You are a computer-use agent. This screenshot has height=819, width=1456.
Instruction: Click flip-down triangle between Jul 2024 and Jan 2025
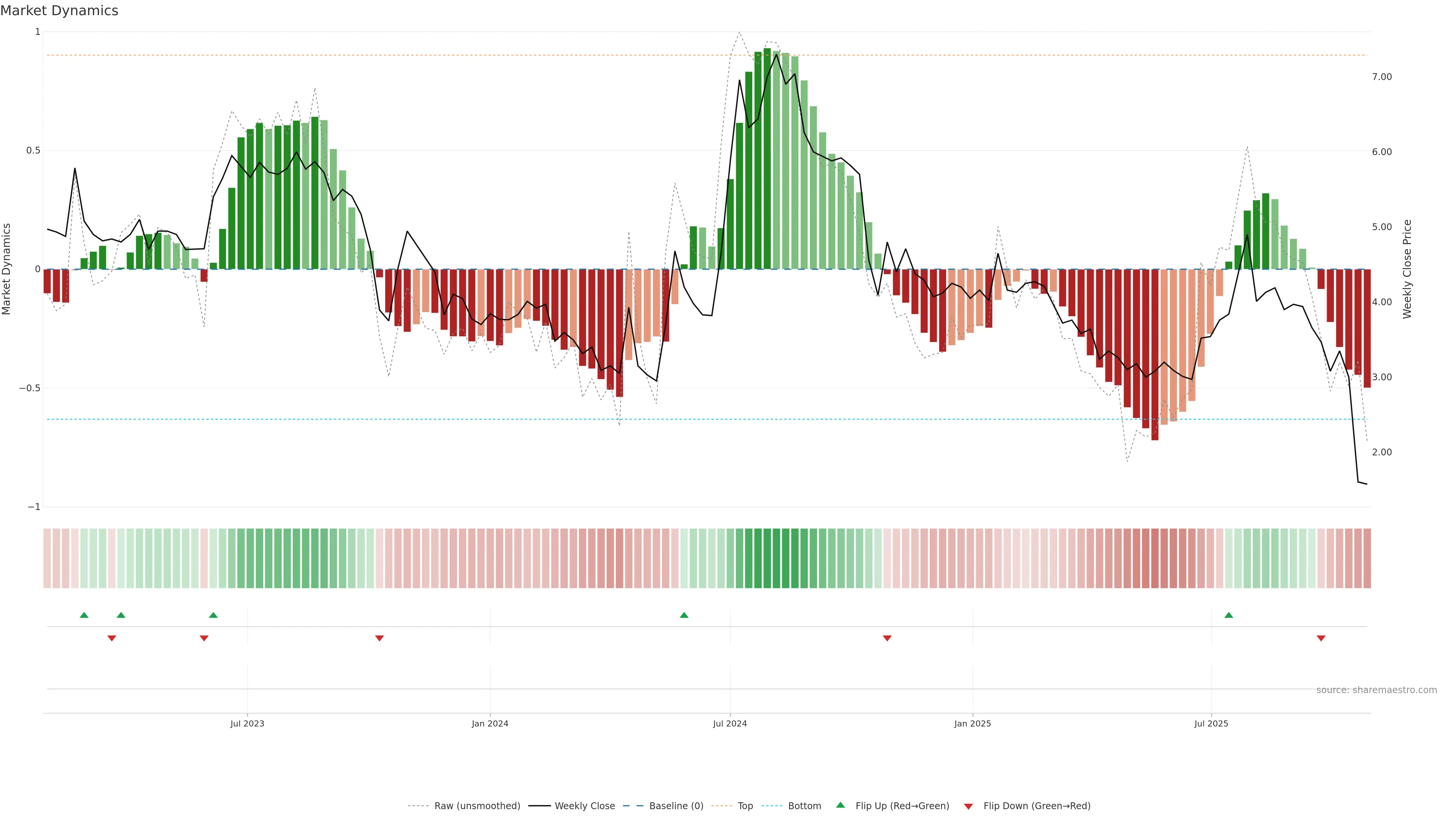(x=887, y=638)
